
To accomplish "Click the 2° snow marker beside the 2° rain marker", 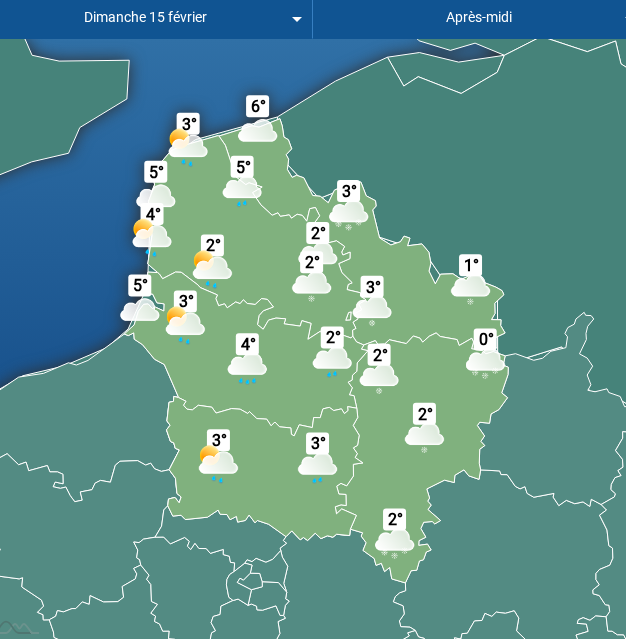I will tap(379, 369).
